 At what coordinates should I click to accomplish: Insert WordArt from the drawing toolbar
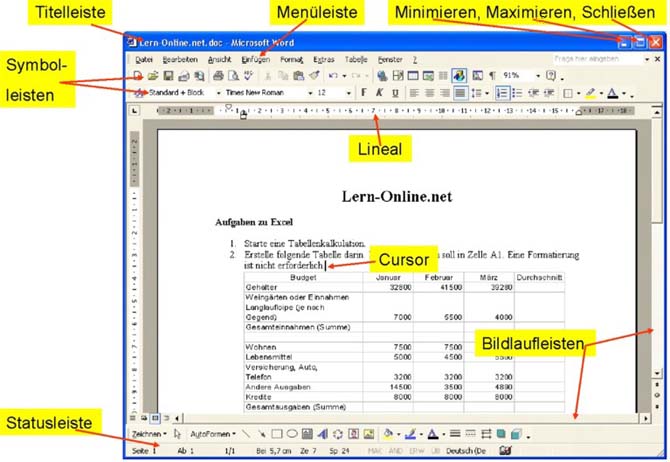[x=323, y=434]
